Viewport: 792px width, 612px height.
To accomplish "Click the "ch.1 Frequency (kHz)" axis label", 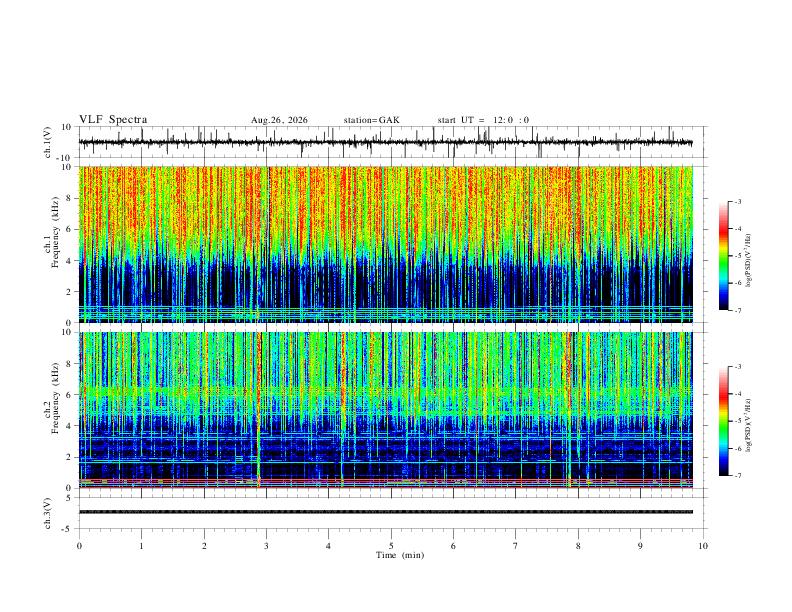I will [x=52, y=232].
